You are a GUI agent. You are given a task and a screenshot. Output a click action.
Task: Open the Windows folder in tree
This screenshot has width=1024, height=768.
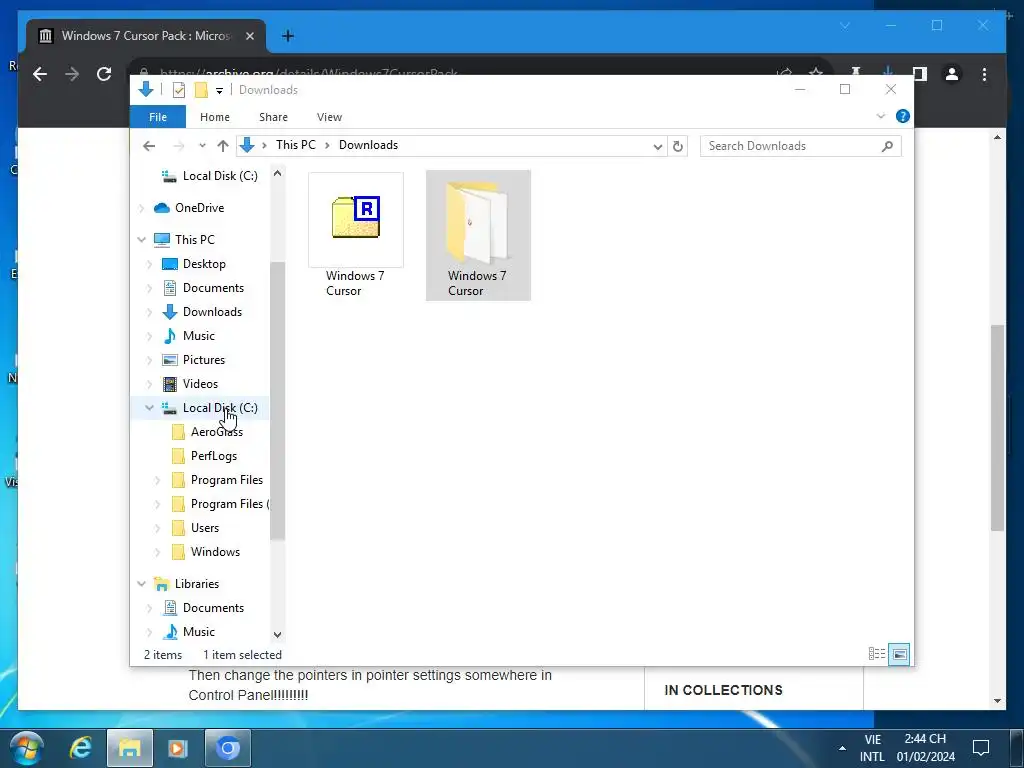[x=215, y=552]
